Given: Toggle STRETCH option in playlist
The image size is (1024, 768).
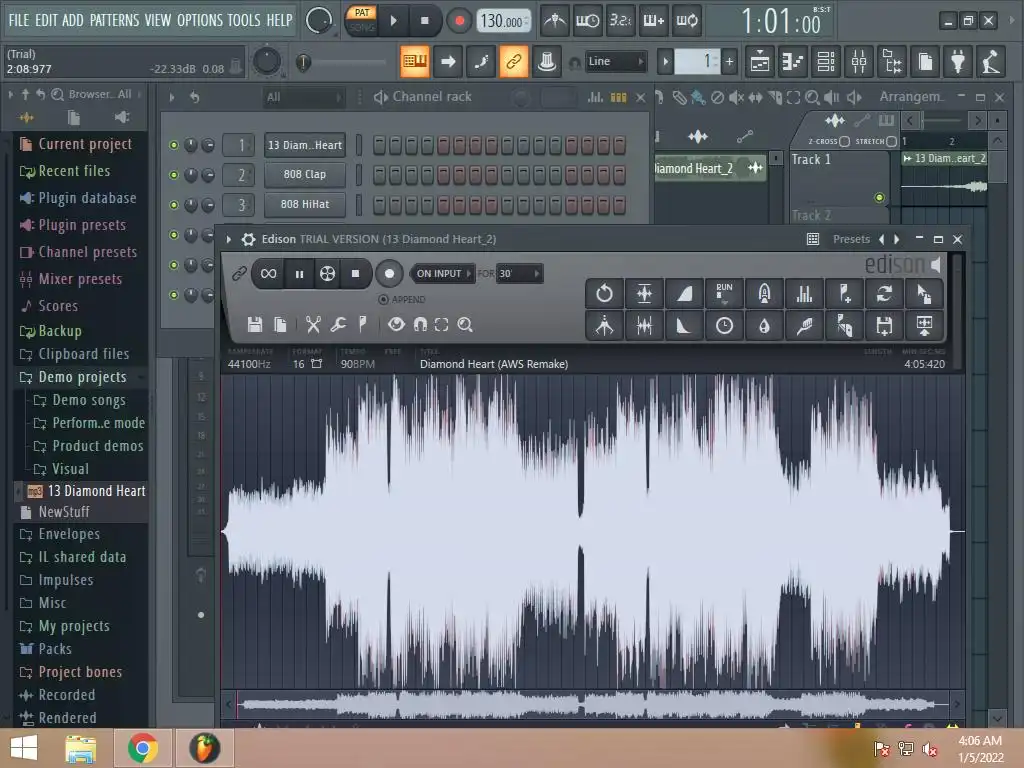Looking at the screenshot, I should [x=891, y=141].
